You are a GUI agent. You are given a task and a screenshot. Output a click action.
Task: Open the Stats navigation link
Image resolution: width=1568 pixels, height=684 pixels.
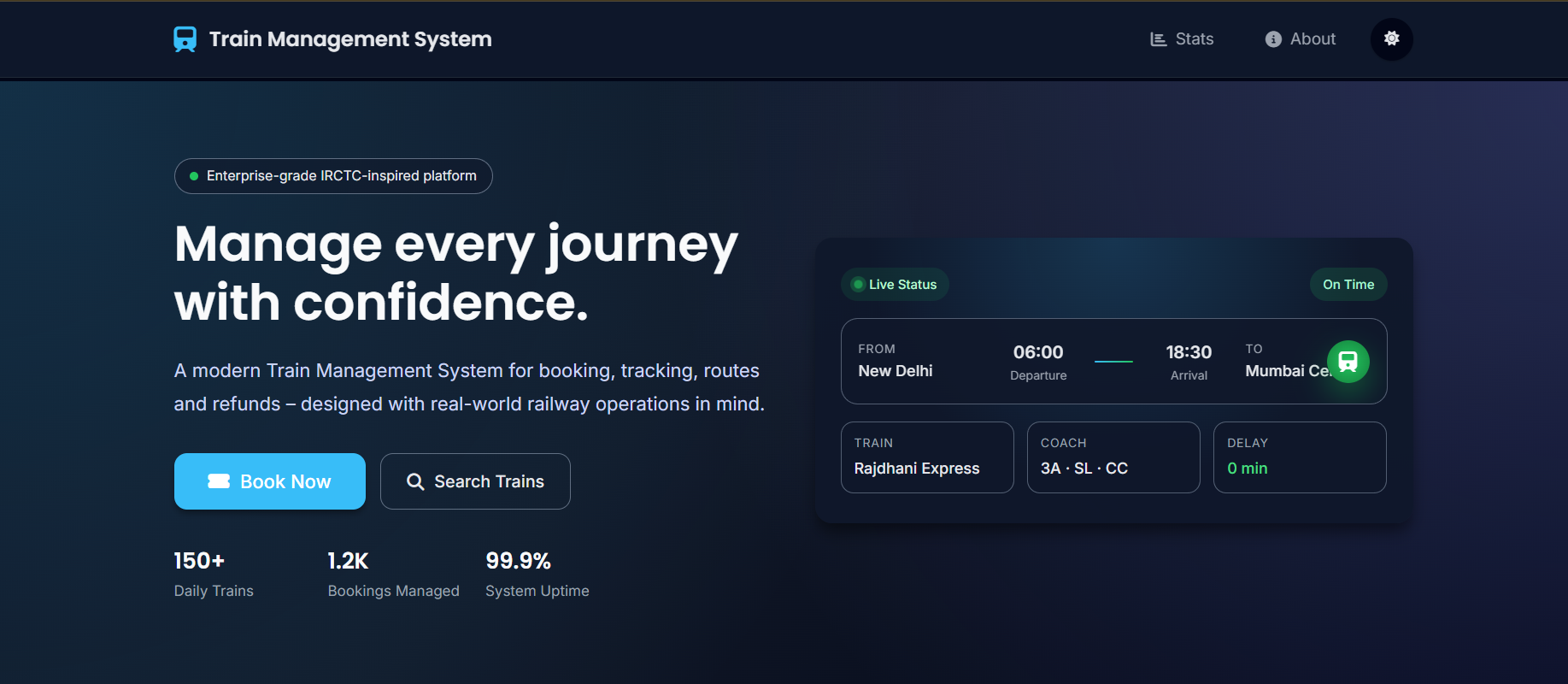(x=1182, y=39)
